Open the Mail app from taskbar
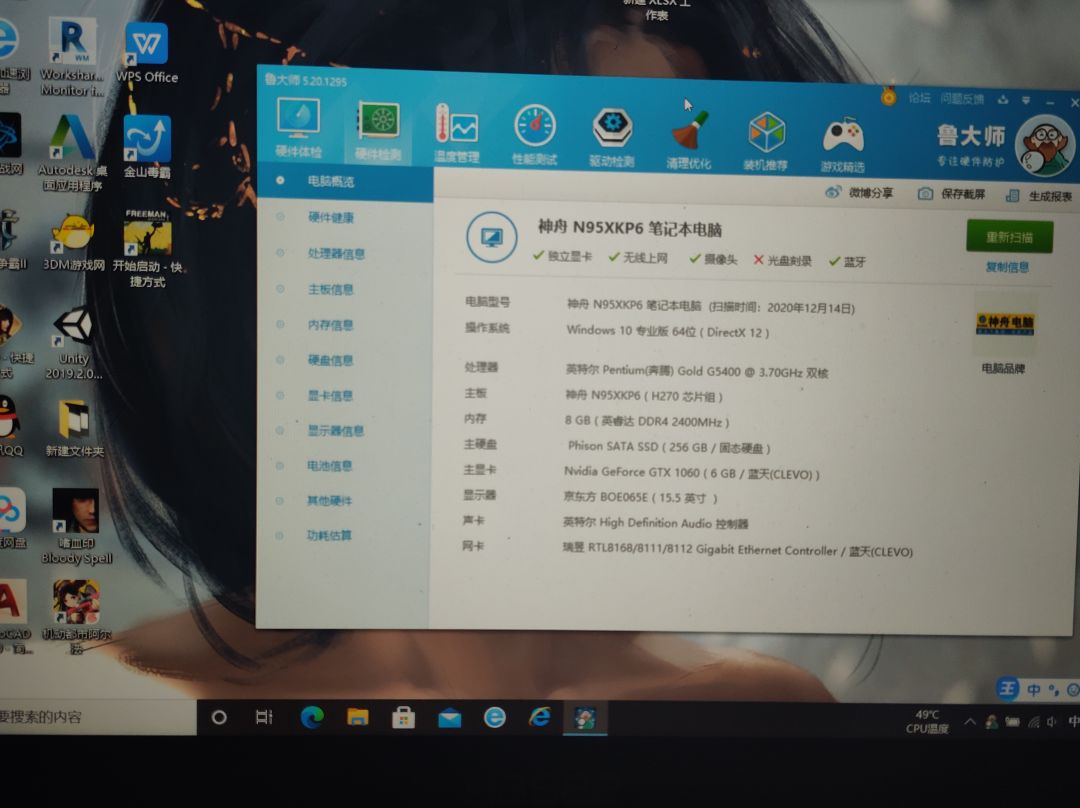 coord(449,718)
